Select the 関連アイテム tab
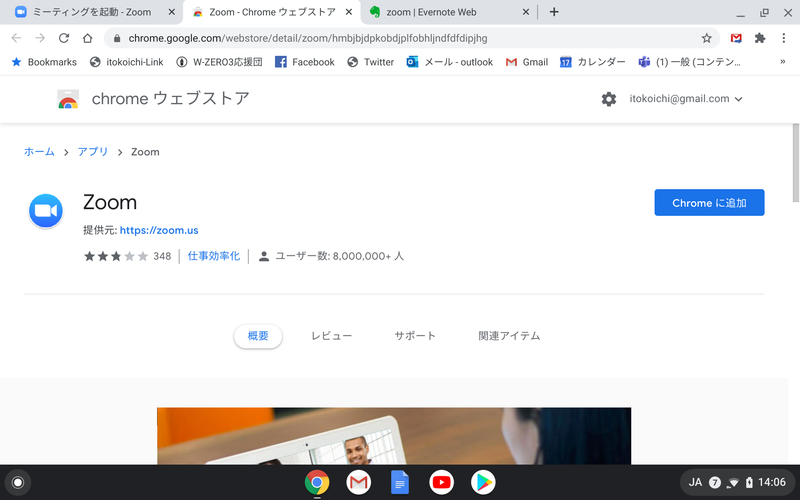Image resolution: width=800 pixels, height=500 pixels. coord(509,336)
